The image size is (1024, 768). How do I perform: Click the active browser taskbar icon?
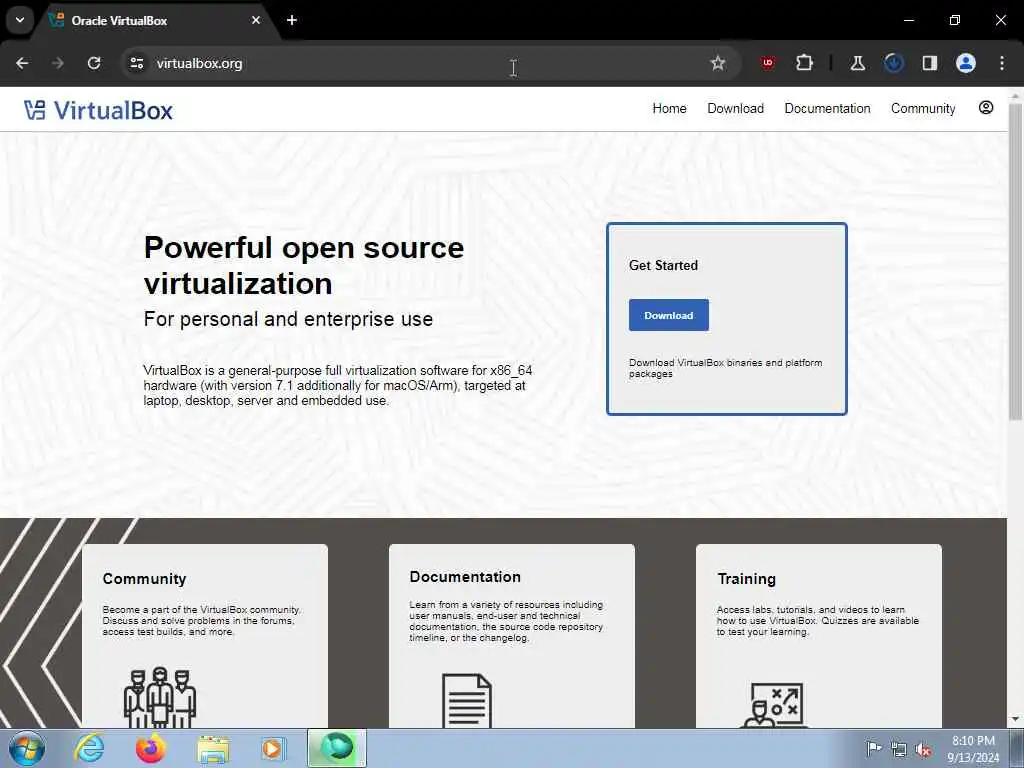coord(337,748)
